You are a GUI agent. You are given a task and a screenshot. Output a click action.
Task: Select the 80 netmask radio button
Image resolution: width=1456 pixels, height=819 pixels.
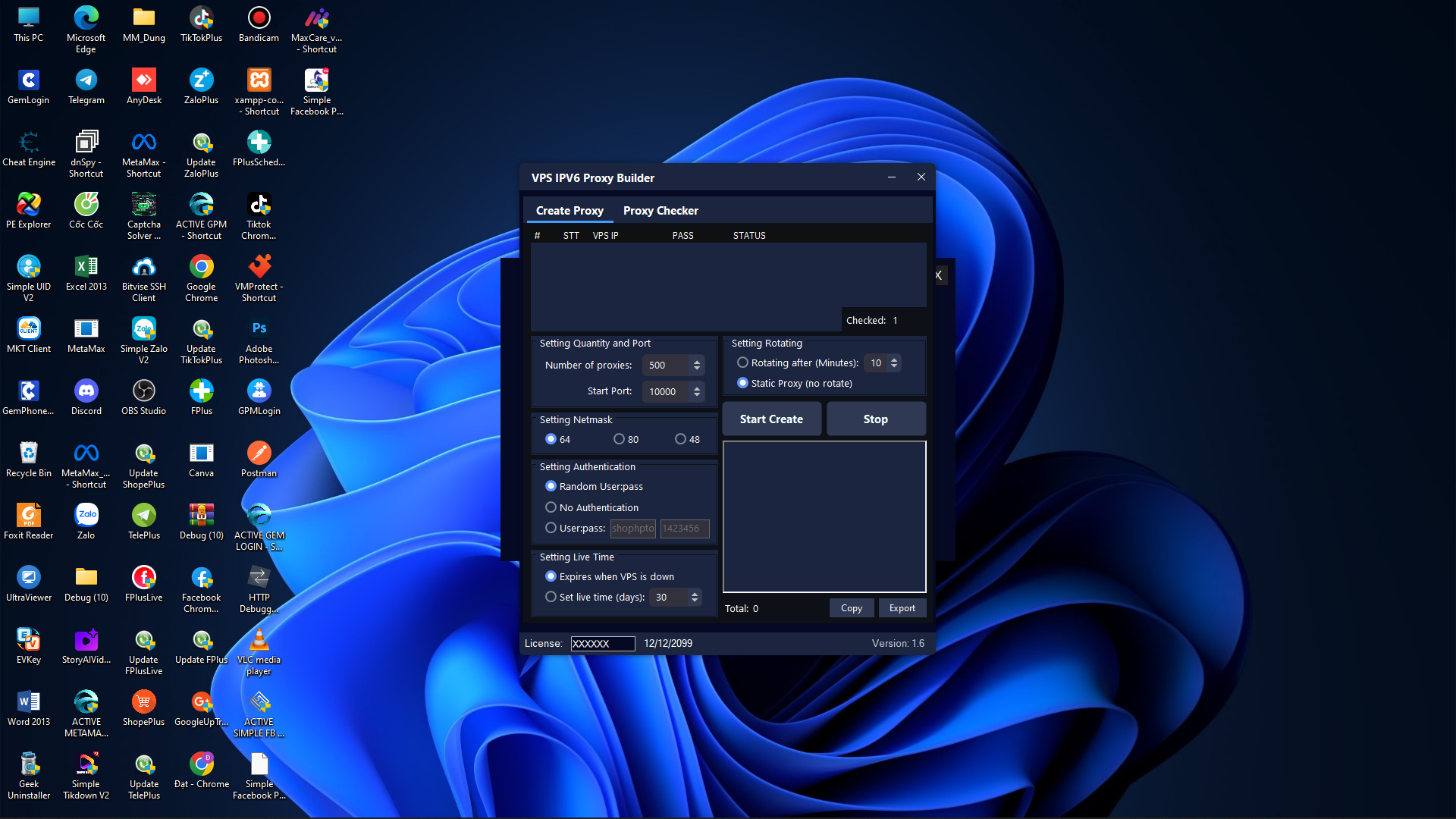pos(619,439)
